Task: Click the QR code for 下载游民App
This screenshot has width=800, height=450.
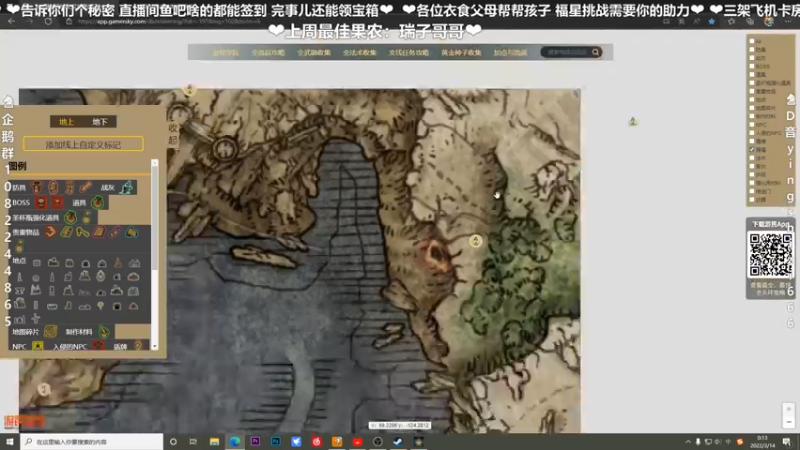Action: pos(770,255)
